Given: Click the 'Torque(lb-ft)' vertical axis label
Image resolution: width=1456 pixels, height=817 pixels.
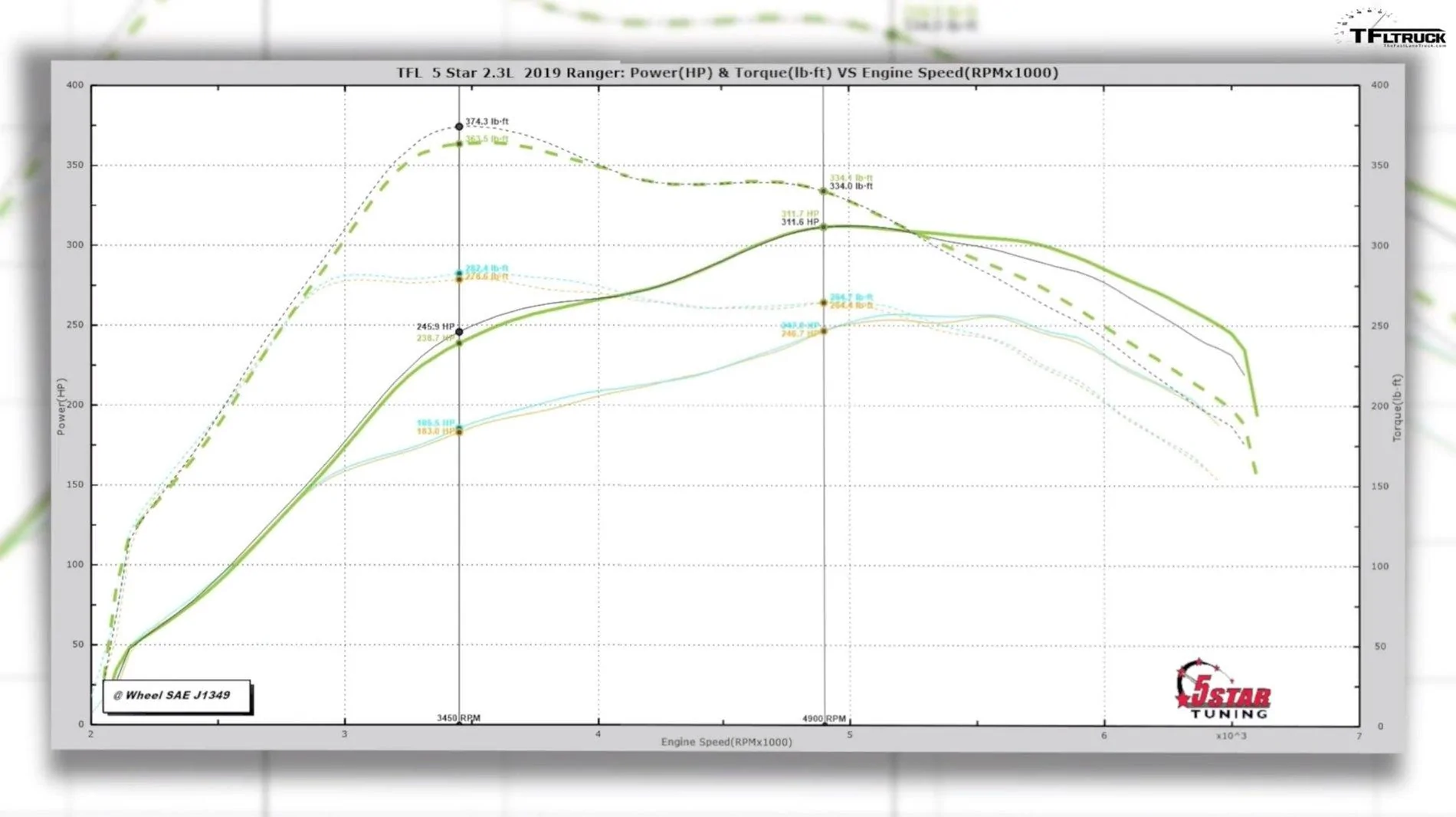Looking at the screenshot, I should tap(1397, 408).
